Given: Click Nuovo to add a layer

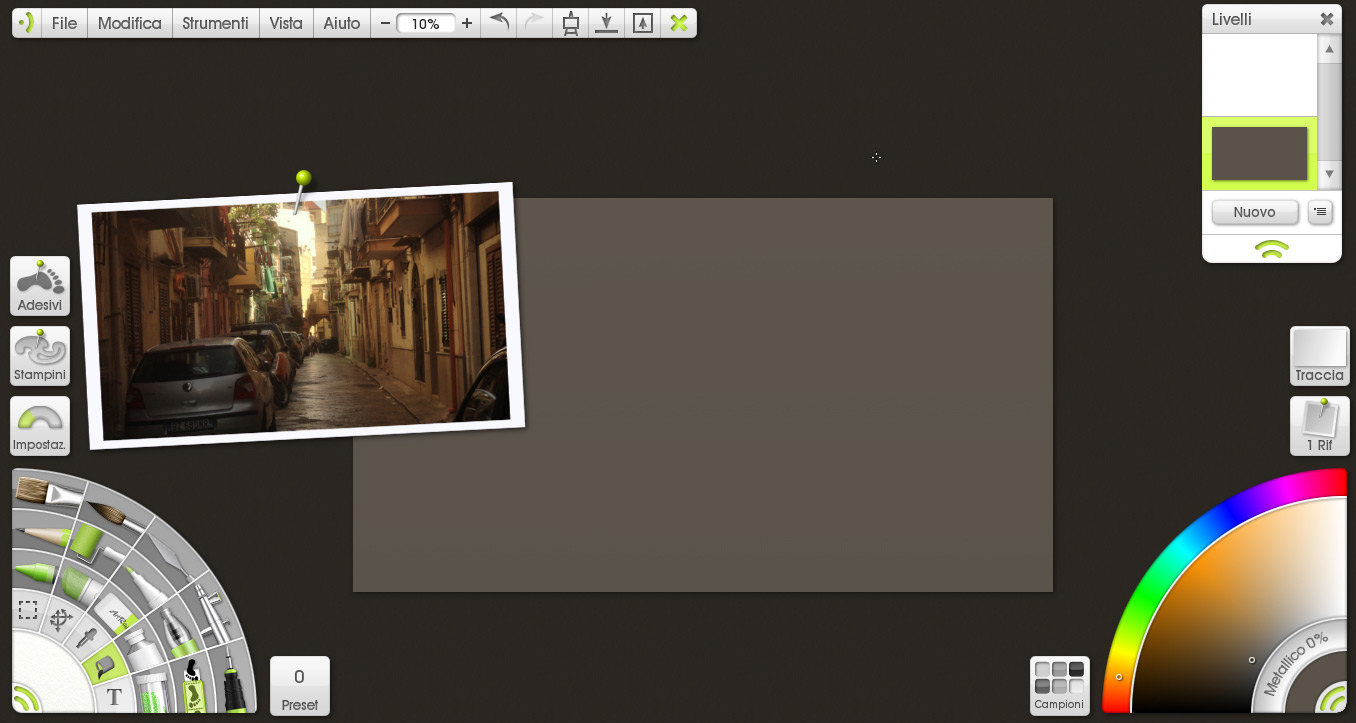Looking at the screenshot, I should [1255, 212].
